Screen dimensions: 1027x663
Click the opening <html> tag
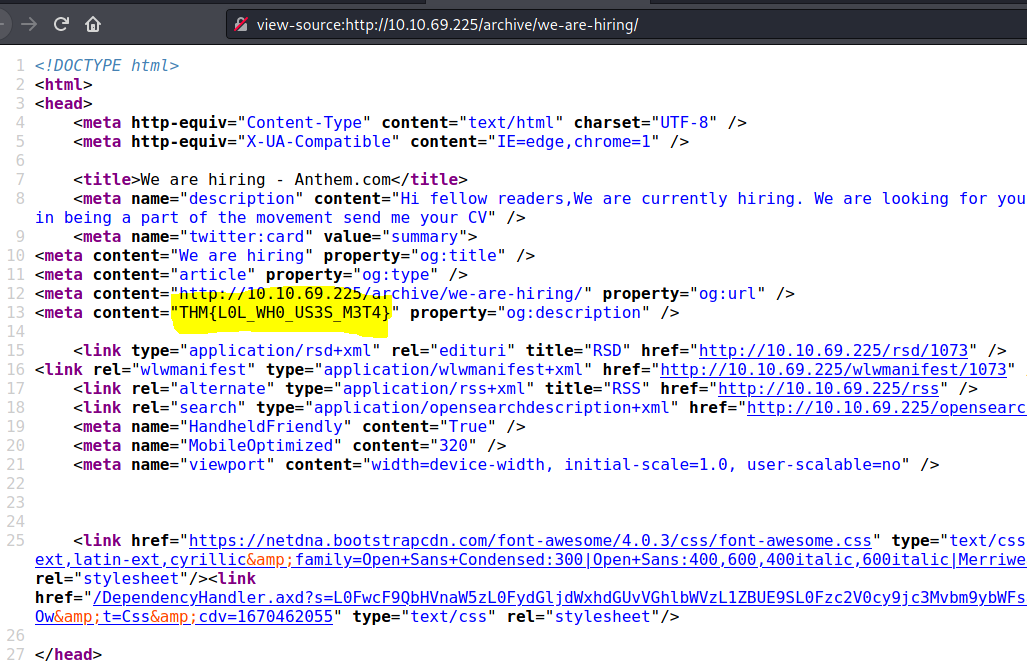tap(64, 85)
